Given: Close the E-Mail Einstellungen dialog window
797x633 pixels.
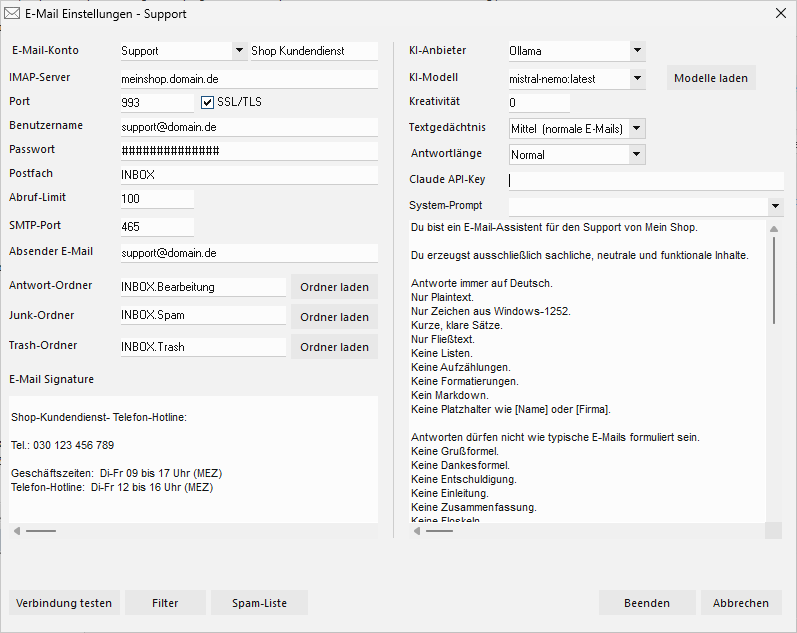Looking at the screenshot, I should point(780,14).
